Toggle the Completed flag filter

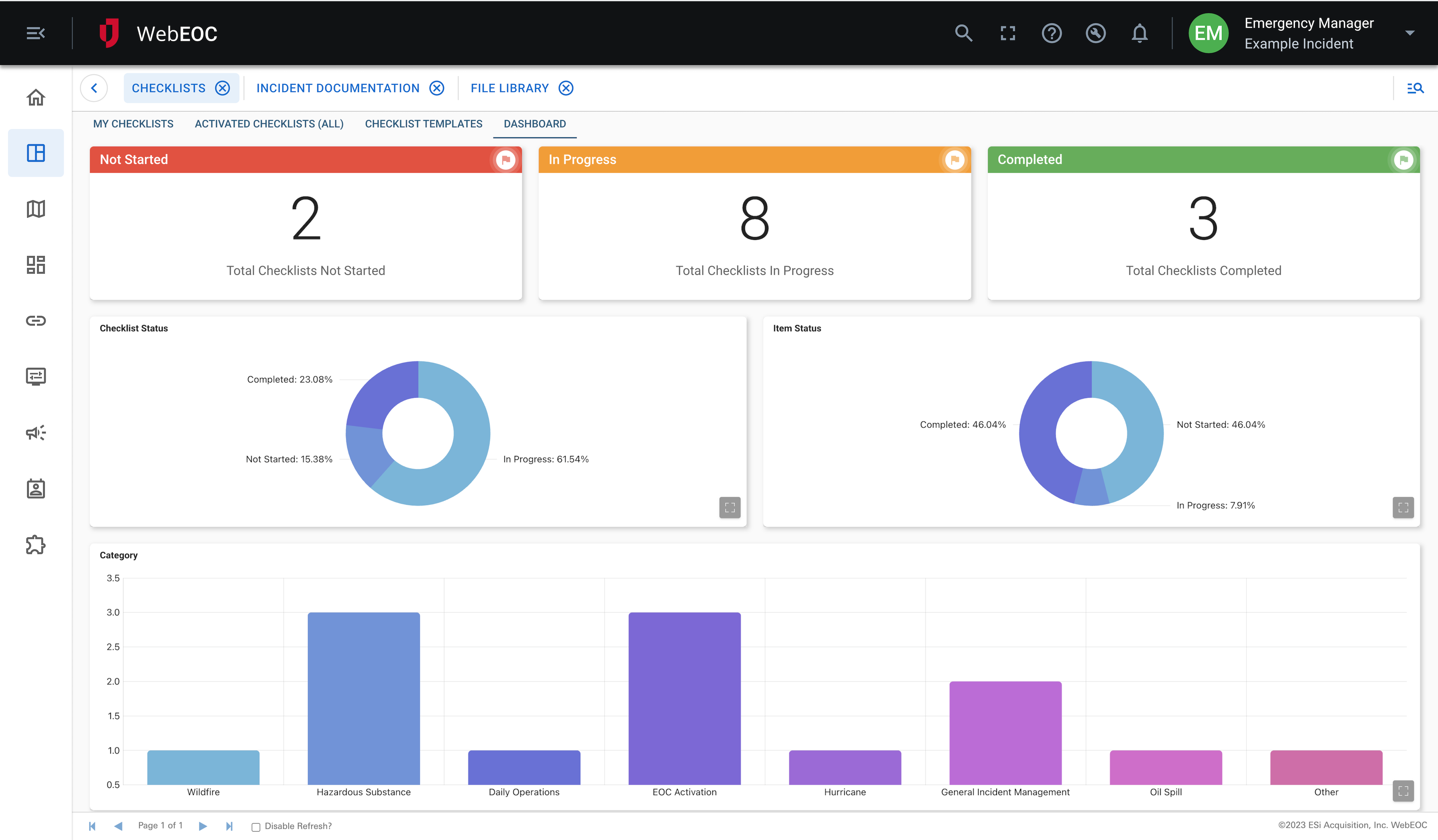tap(1403, 160)
